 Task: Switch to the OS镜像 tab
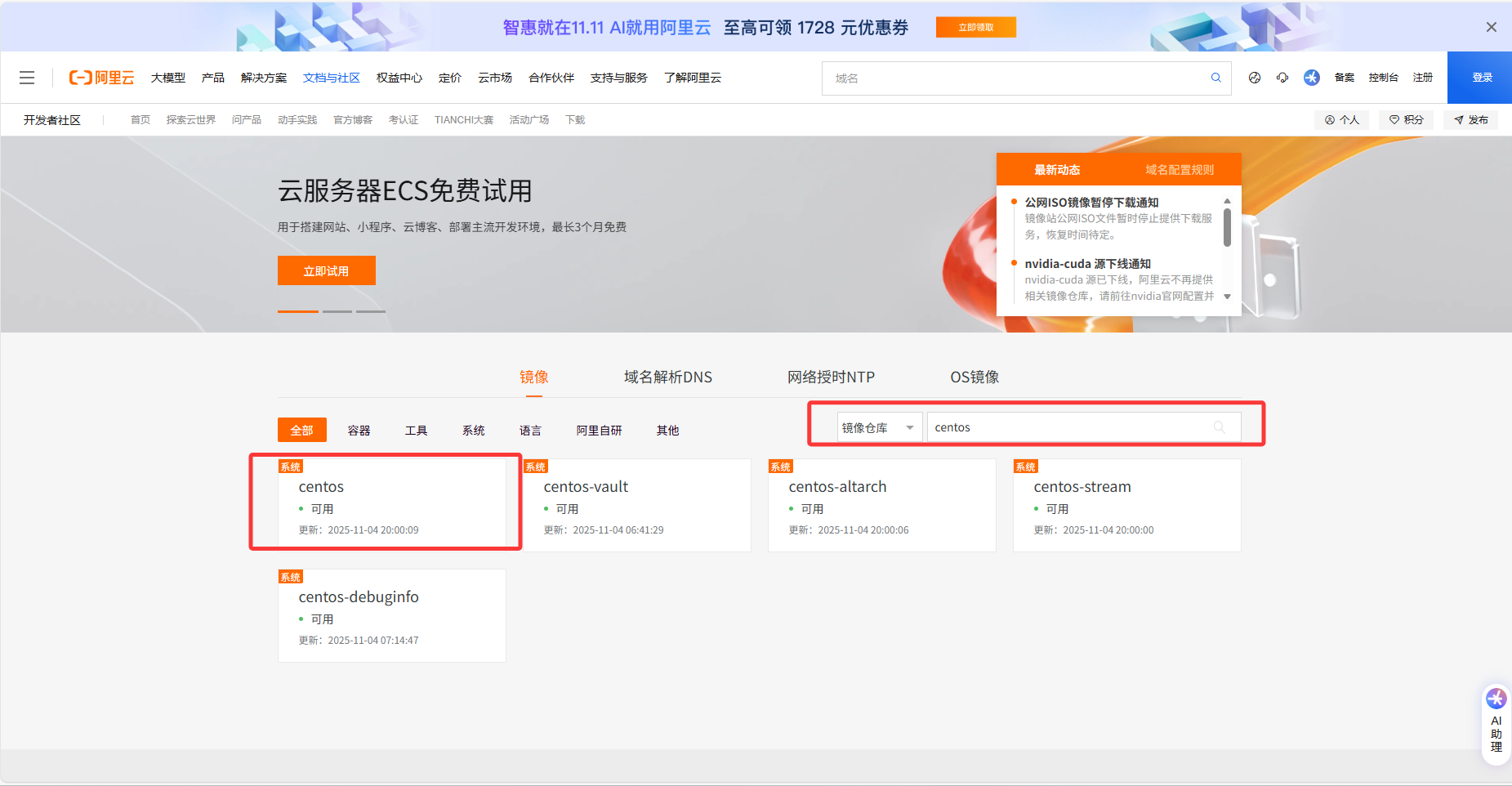[975, 377]
